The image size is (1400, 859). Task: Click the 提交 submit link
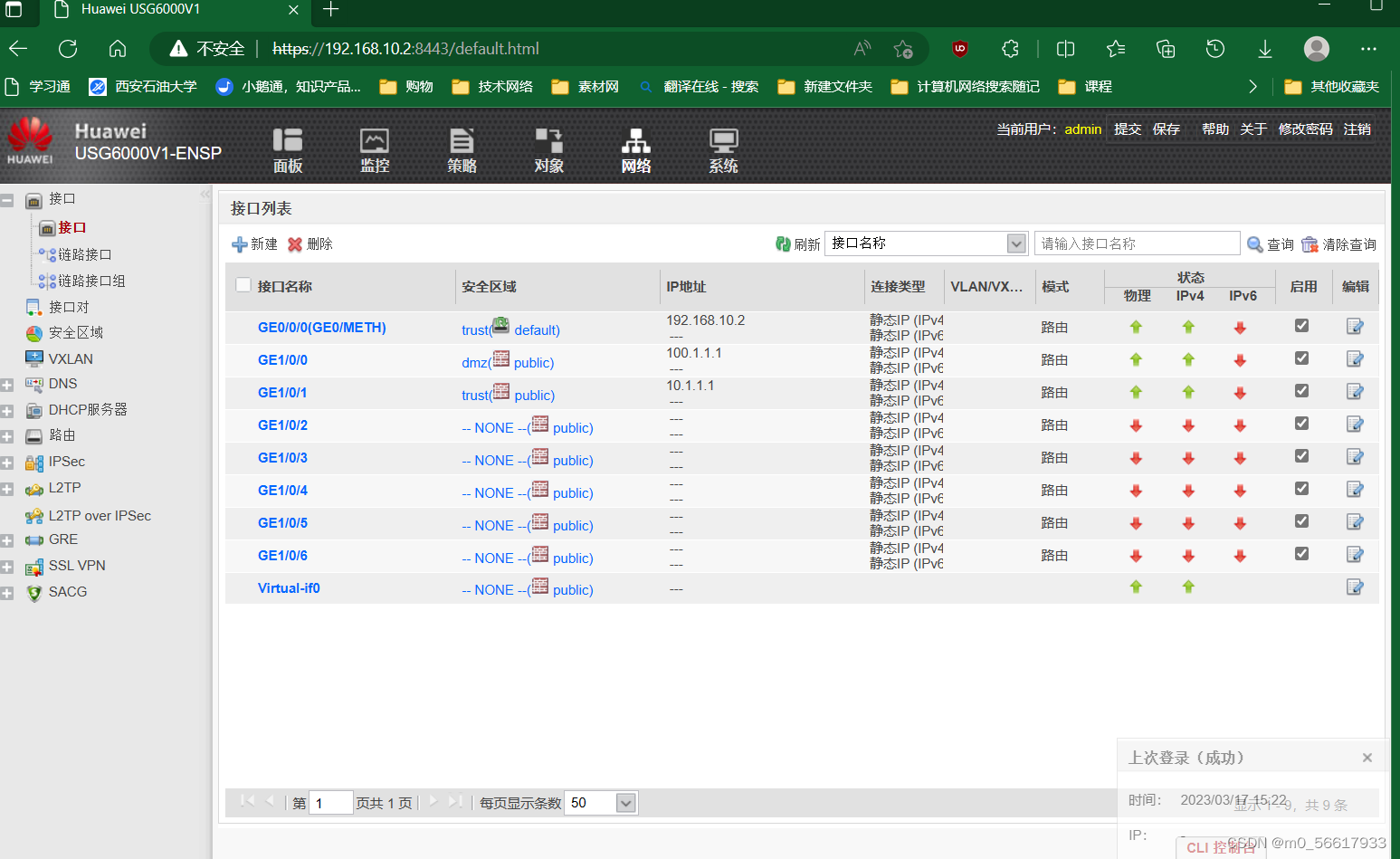(x=1128, y=129)
